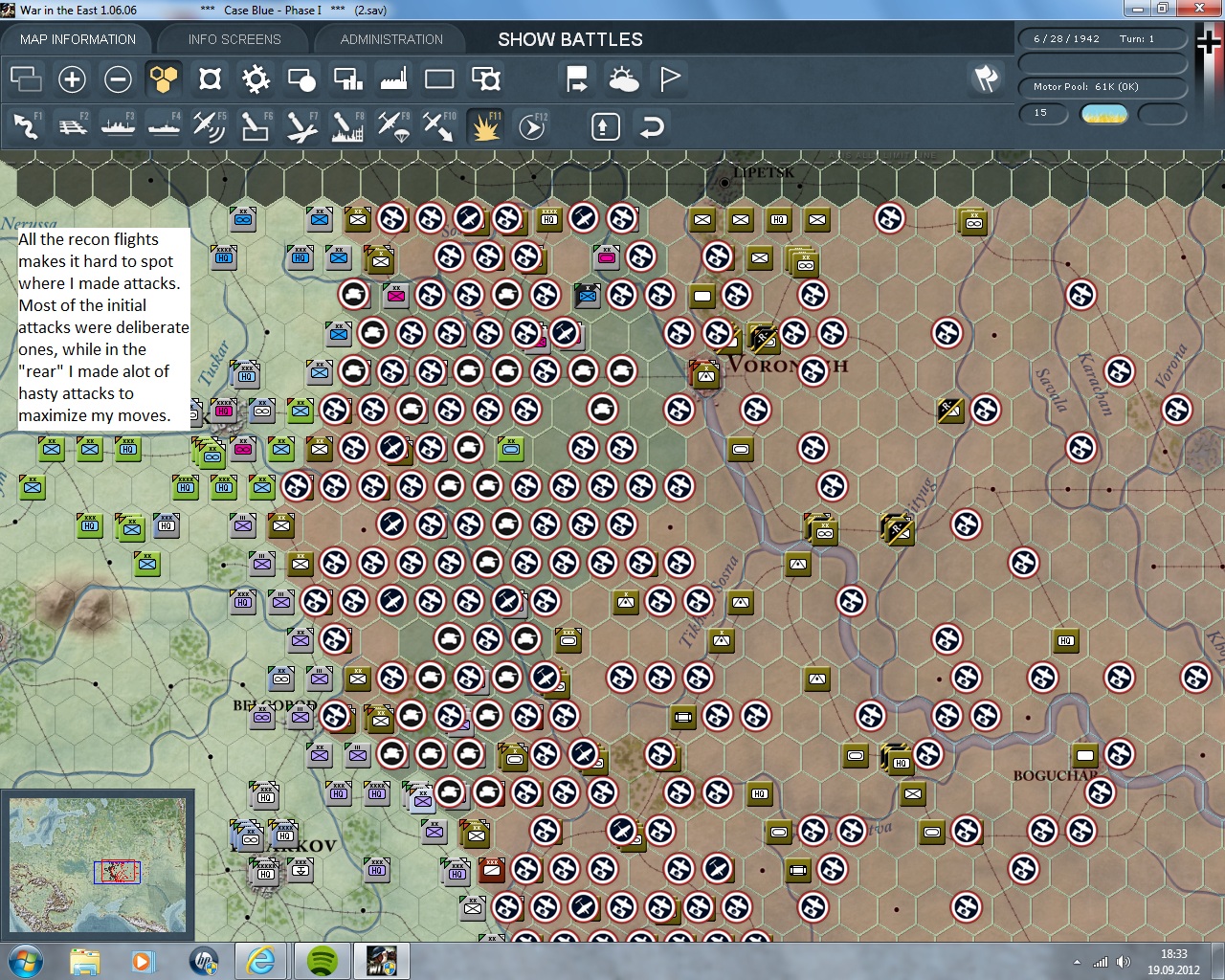Switch to the INFO SCREENS tab

[234, 39]
